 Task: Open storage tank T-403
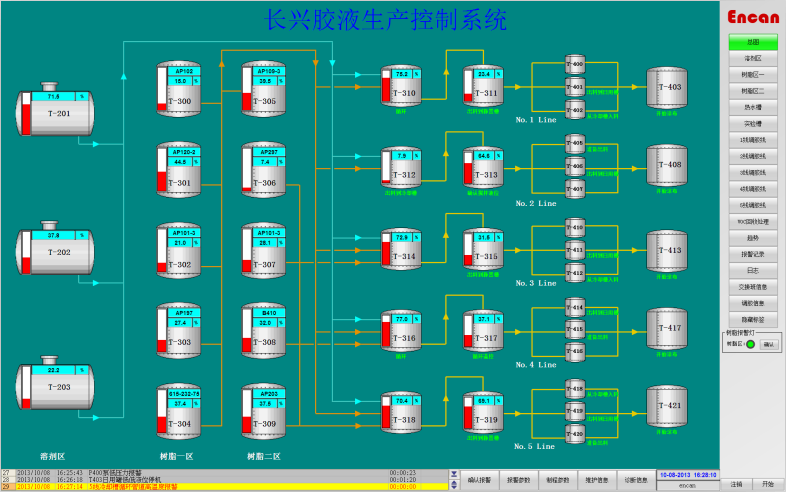click(x=667, y=88)
